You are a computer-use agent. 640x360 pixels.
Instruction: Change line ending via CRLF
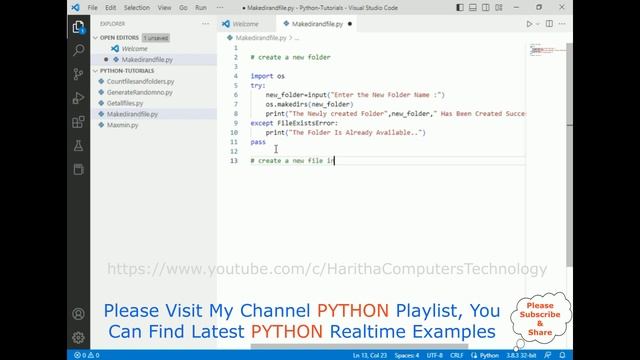pos(456,355)
